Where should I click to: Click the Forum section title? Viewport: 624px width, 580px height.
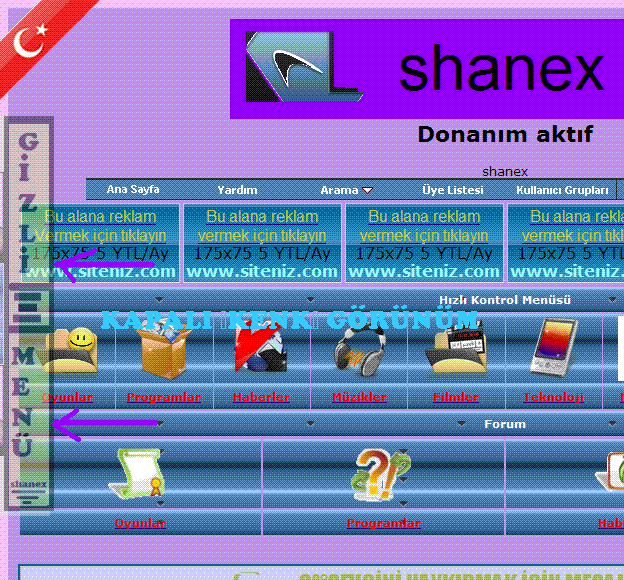pos(505,424)
